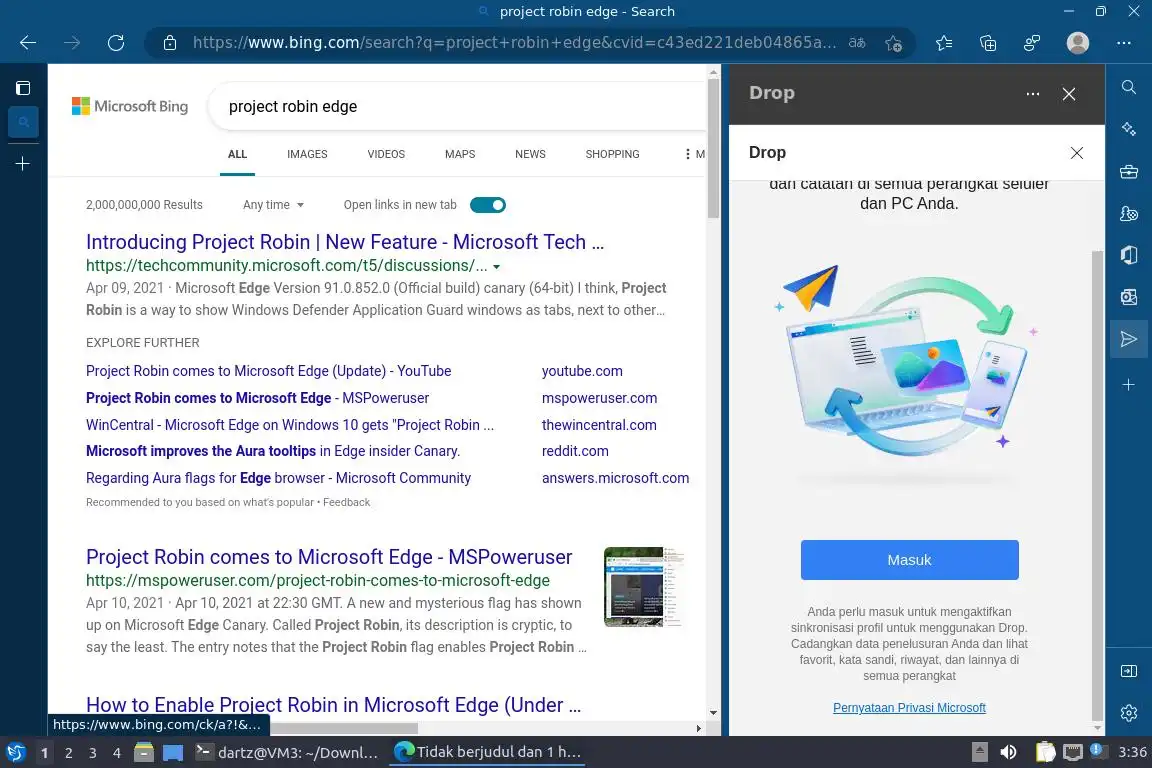Click the page vertical scrollbar thumb
Image resolution: width=1152 pixels, height=768 pixels.
point(713,148)
